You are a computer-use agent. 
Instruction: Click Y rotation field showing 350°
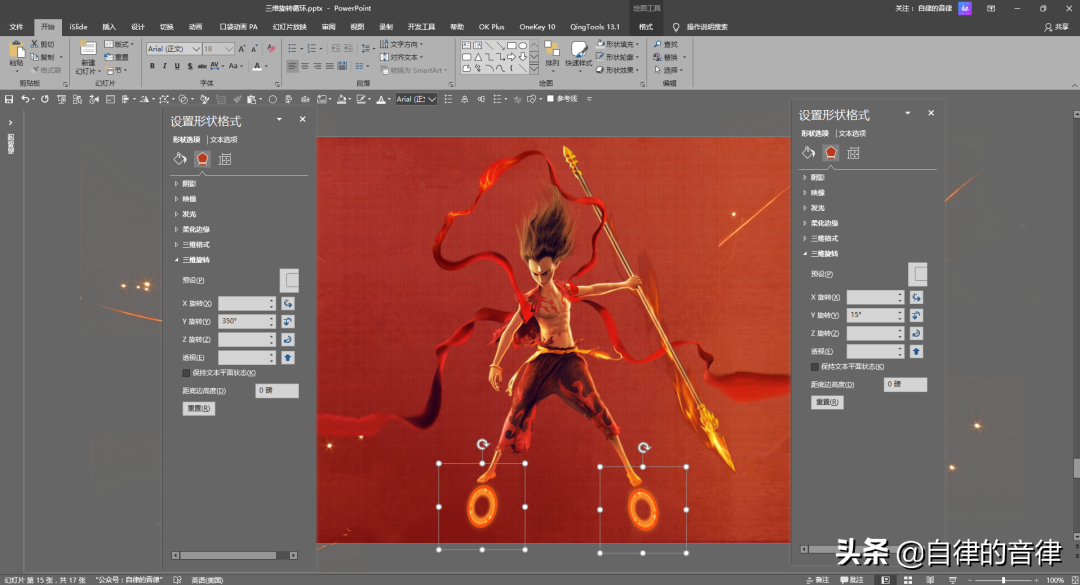click(247, 321)
